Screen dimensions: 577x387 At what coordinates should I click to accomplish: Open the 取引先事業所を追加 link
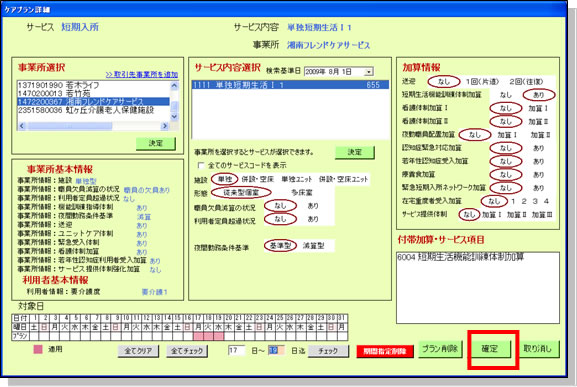[142, 75]
